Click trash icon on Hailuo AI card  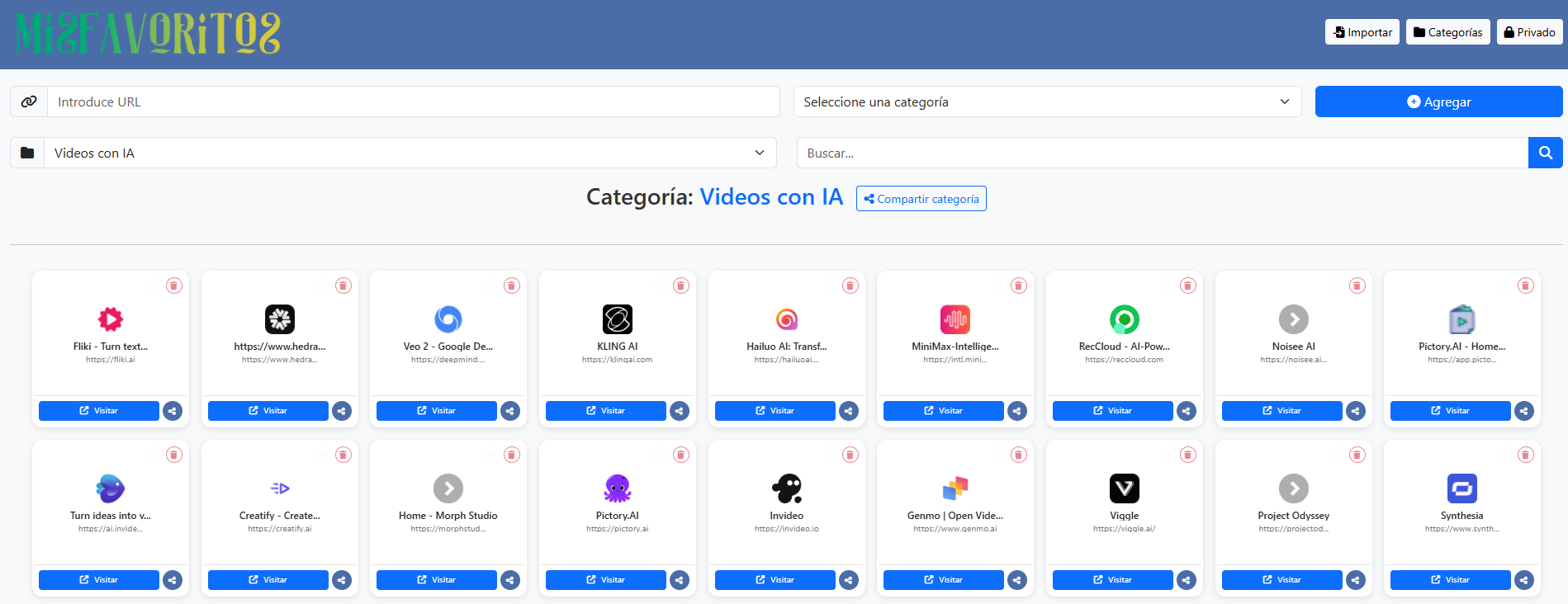(850, 285)
